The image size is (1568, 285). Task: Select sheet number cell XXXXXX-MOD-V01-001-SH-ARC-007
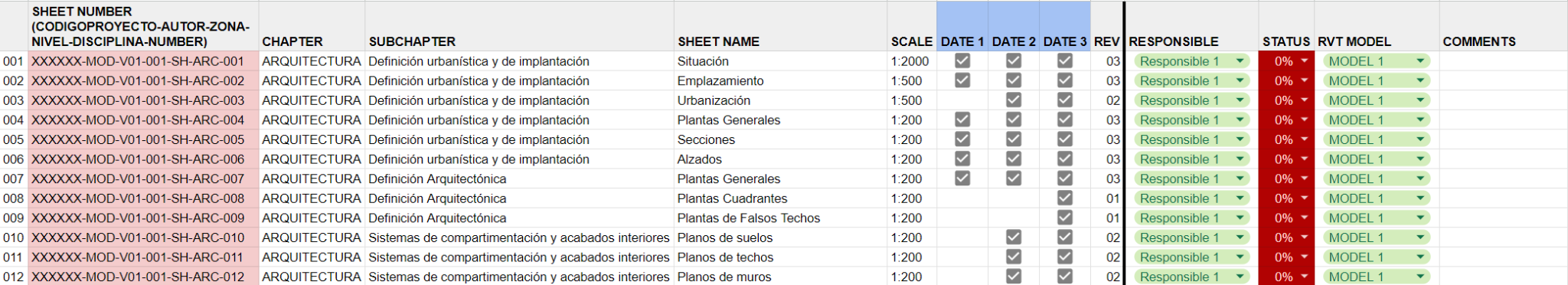coord(143,179)
